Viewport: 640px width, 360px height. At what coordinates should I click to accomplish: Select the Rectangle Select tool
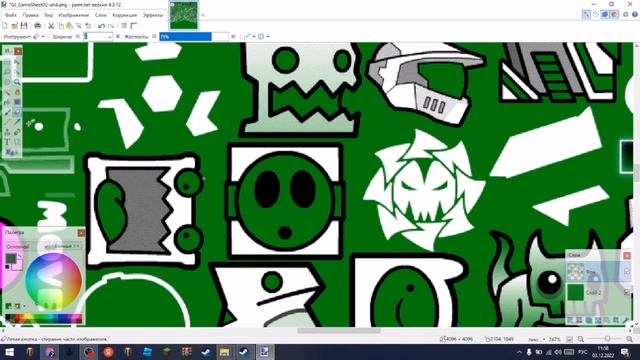[7, 62]
